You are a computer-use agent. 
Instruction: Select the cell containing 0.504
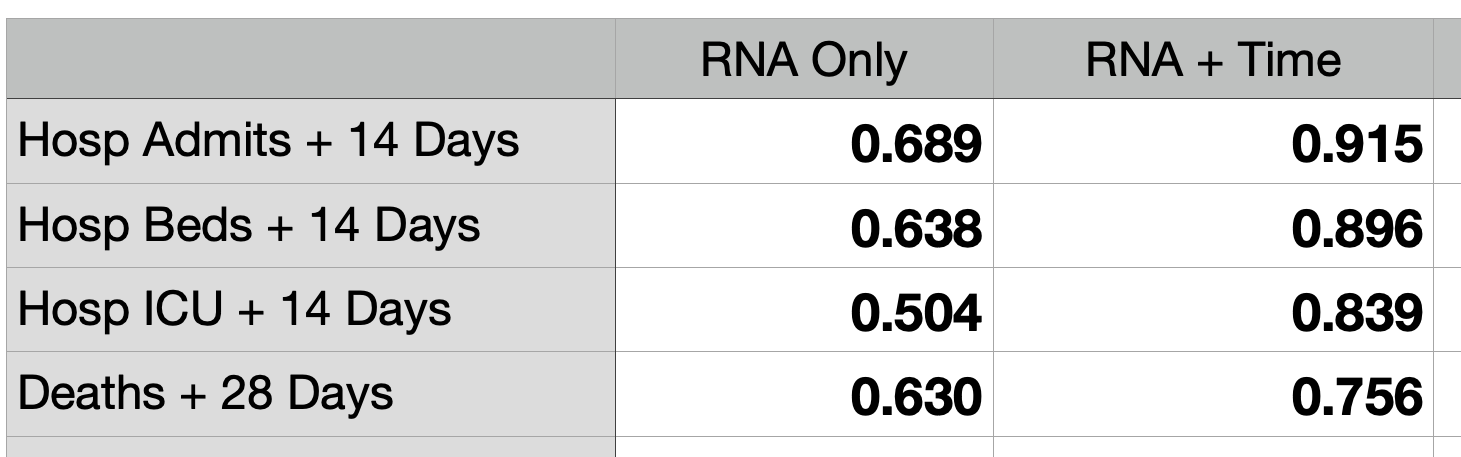pos(804,309)
